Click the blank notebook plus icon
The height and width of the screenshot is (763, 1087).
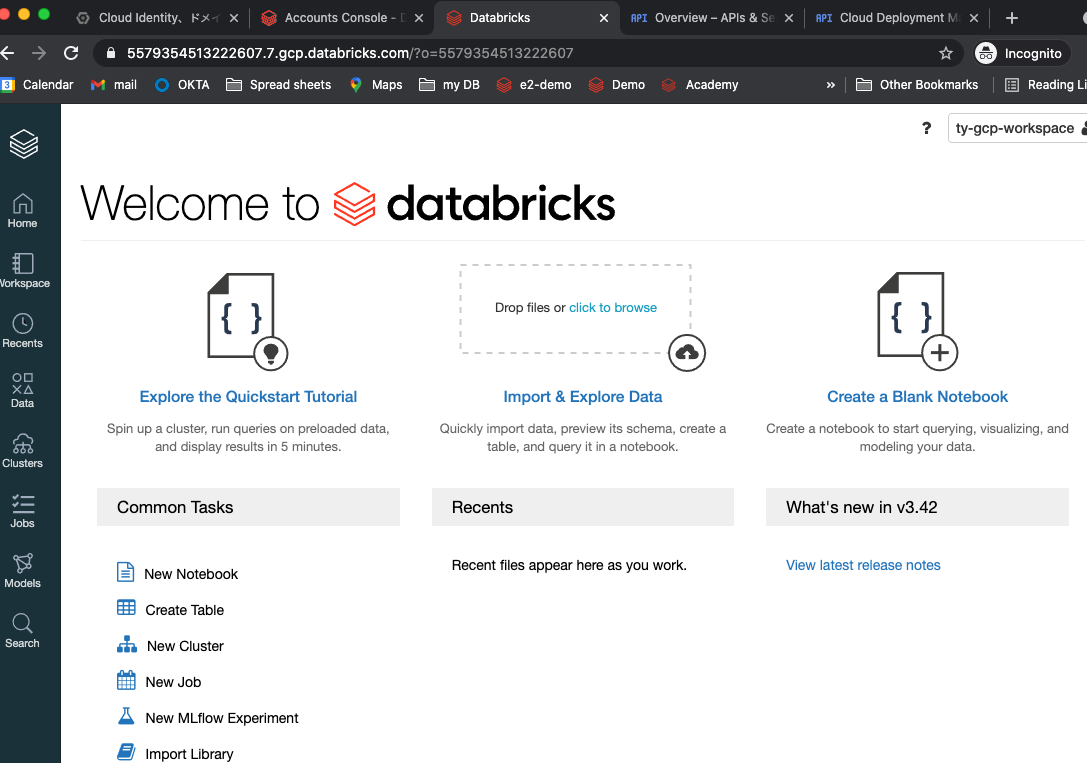939,353
